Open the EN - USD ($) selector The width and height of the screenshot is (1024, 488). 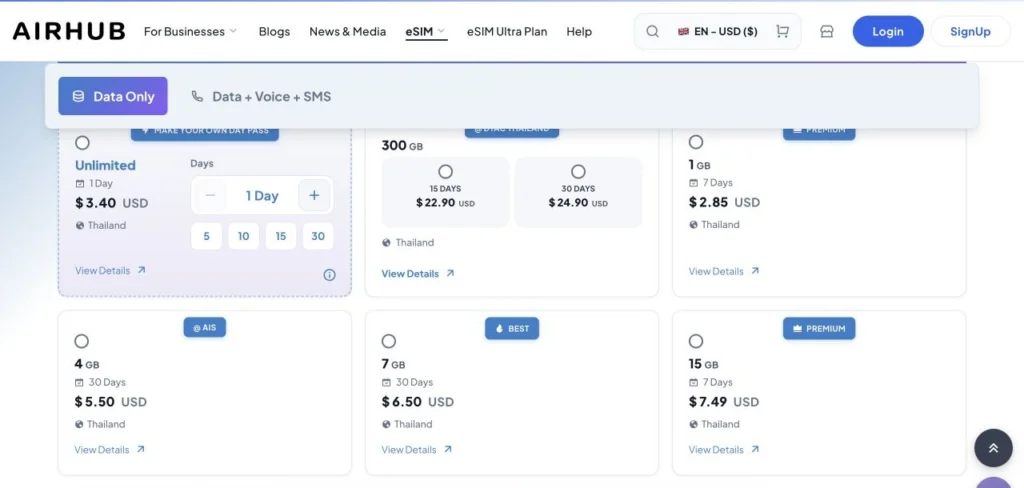[718, 31]
